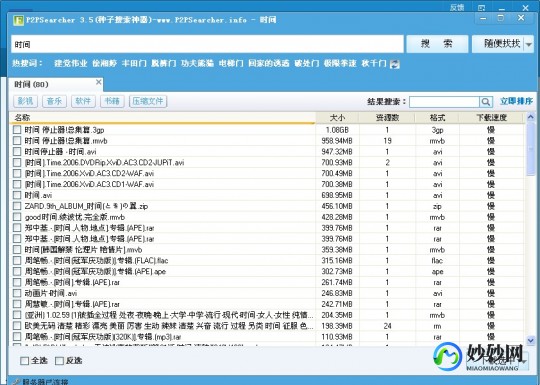Click the 立即排序 link
This screenshot has width=540, height=385.
(516, 101)
